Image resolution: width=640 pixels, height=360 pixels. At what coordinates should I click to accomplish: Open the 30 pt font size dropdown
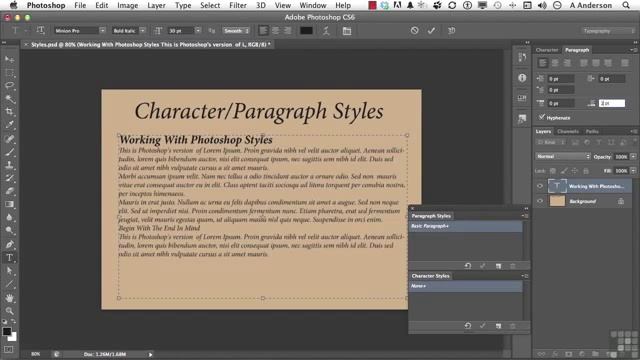point(198,31)
